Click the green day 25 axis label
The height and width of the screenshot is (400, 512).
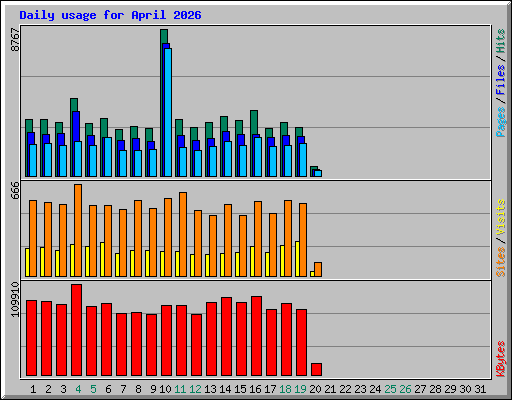[390, 389]
